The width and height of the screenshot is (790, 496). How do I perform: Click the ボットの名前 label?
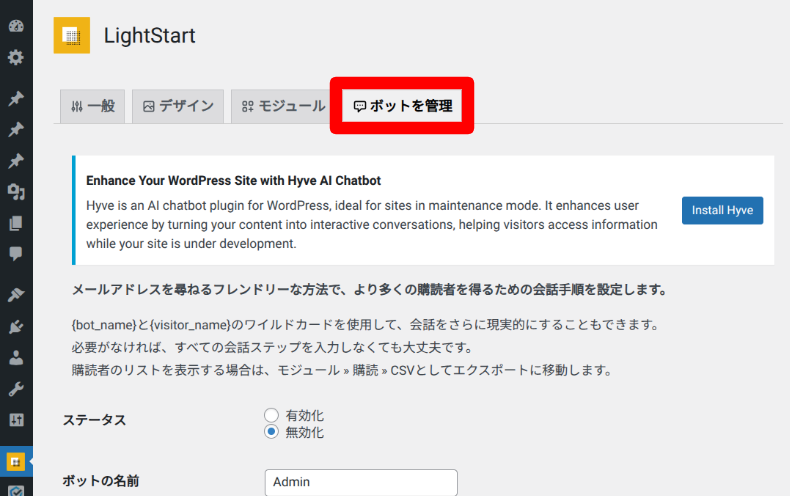(101, 481)
